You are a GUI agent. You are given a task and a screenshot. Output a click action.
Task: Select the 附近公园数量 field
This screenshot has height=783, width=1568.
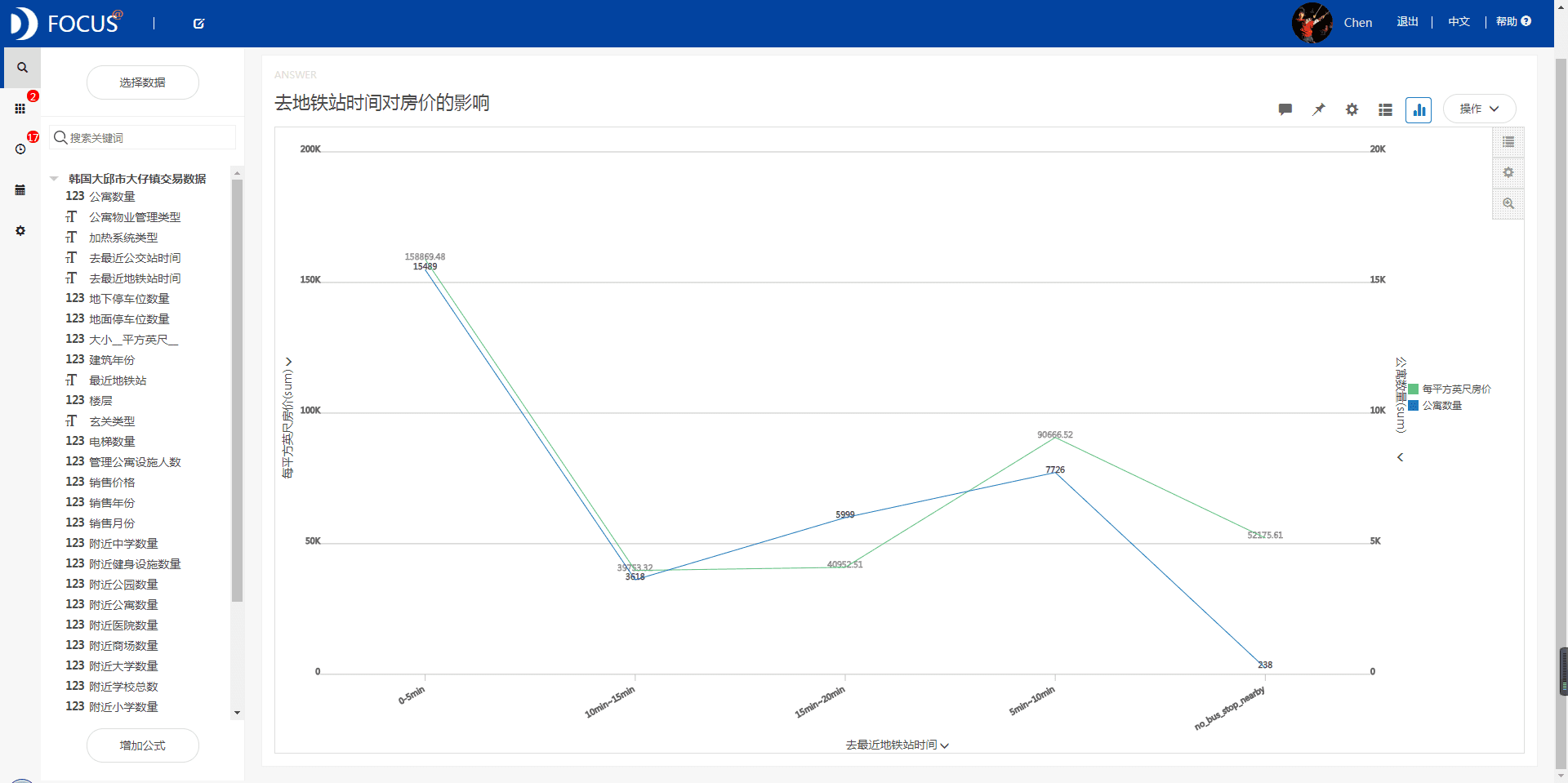[123, 585]
